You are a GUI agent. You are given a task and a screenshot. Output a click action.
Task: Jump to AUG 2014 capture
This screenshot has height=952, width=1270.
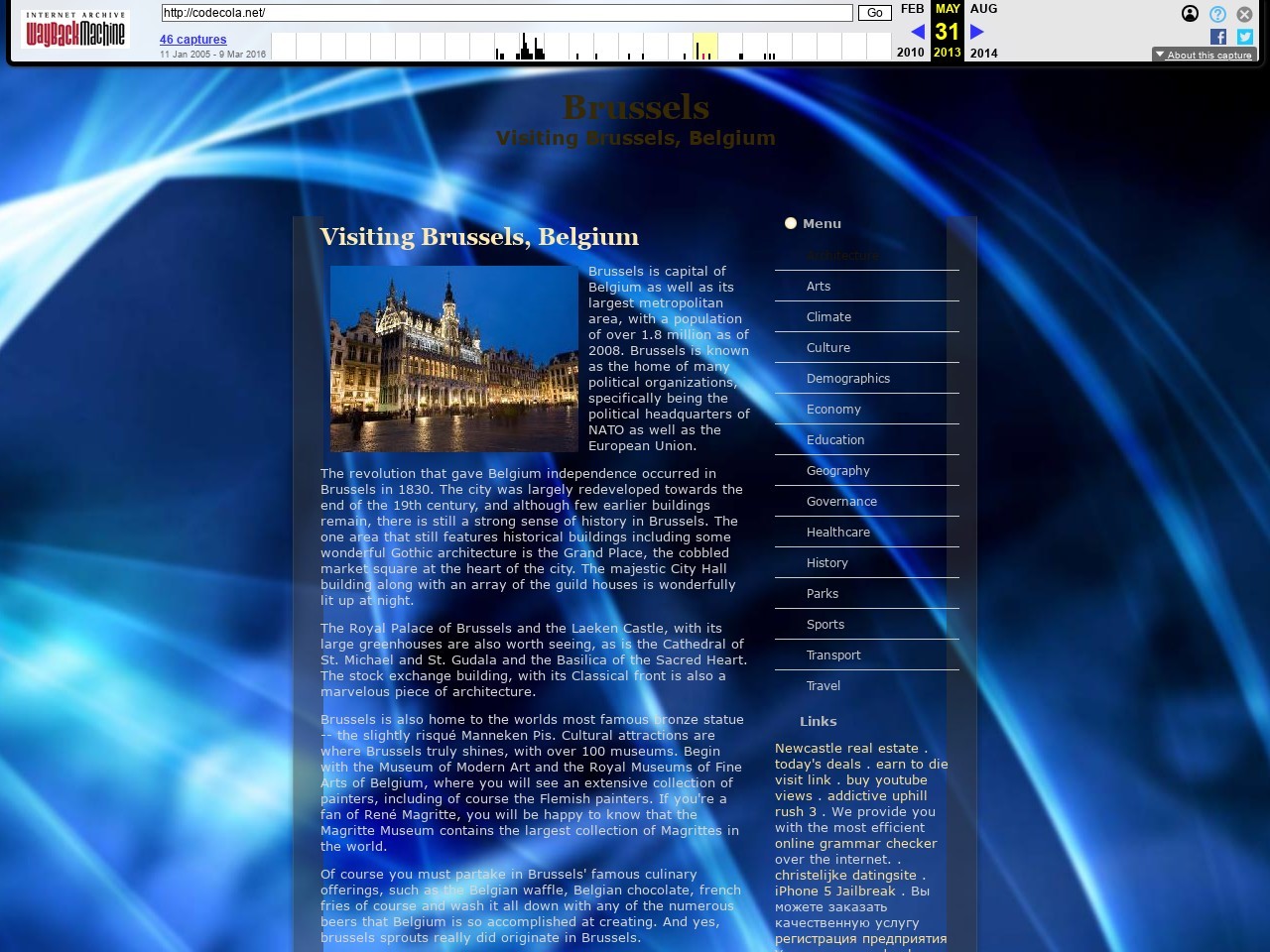[983, 9]
